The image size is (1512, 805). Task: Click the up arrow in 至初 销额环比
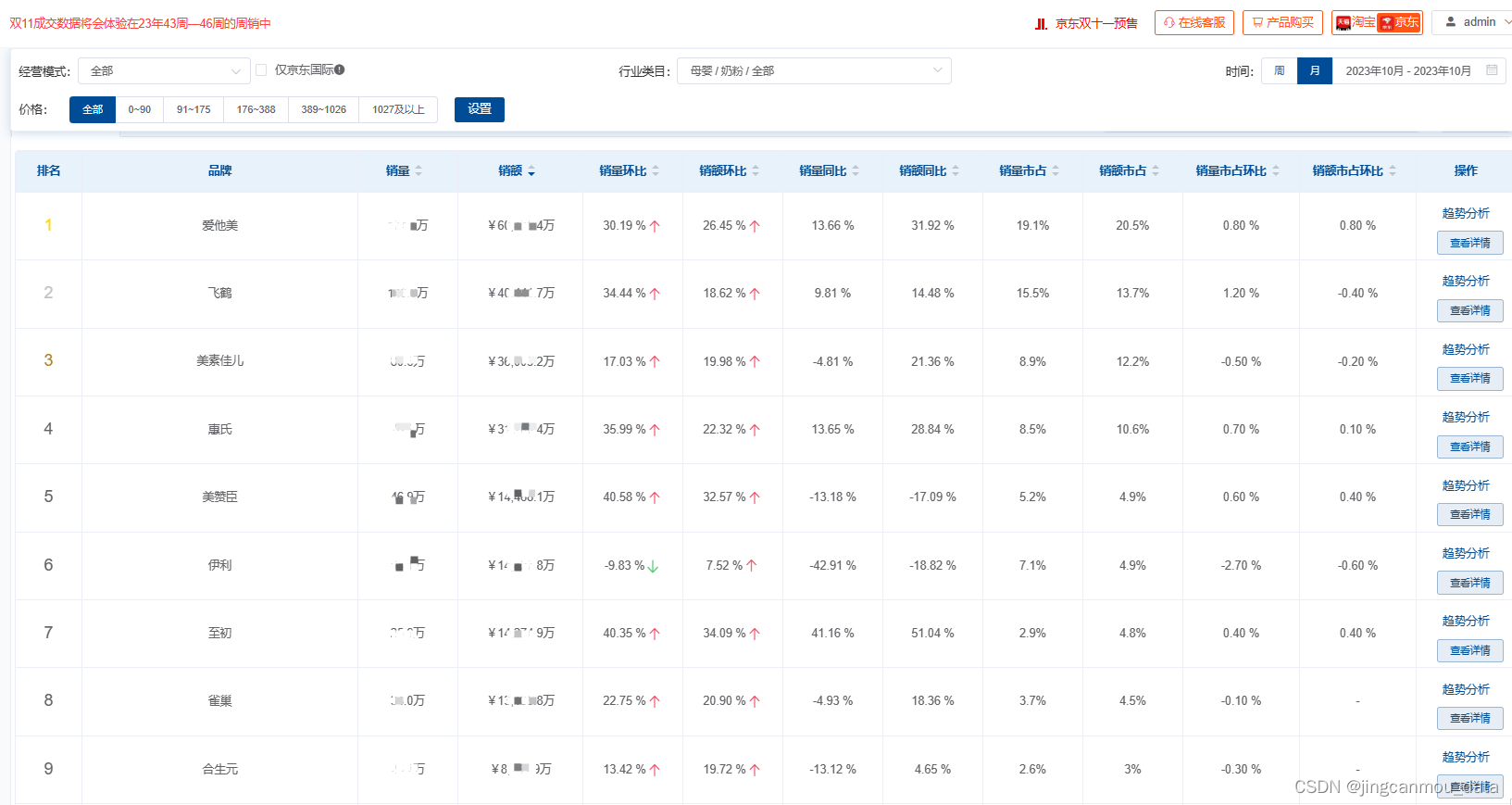coord(755,634)
